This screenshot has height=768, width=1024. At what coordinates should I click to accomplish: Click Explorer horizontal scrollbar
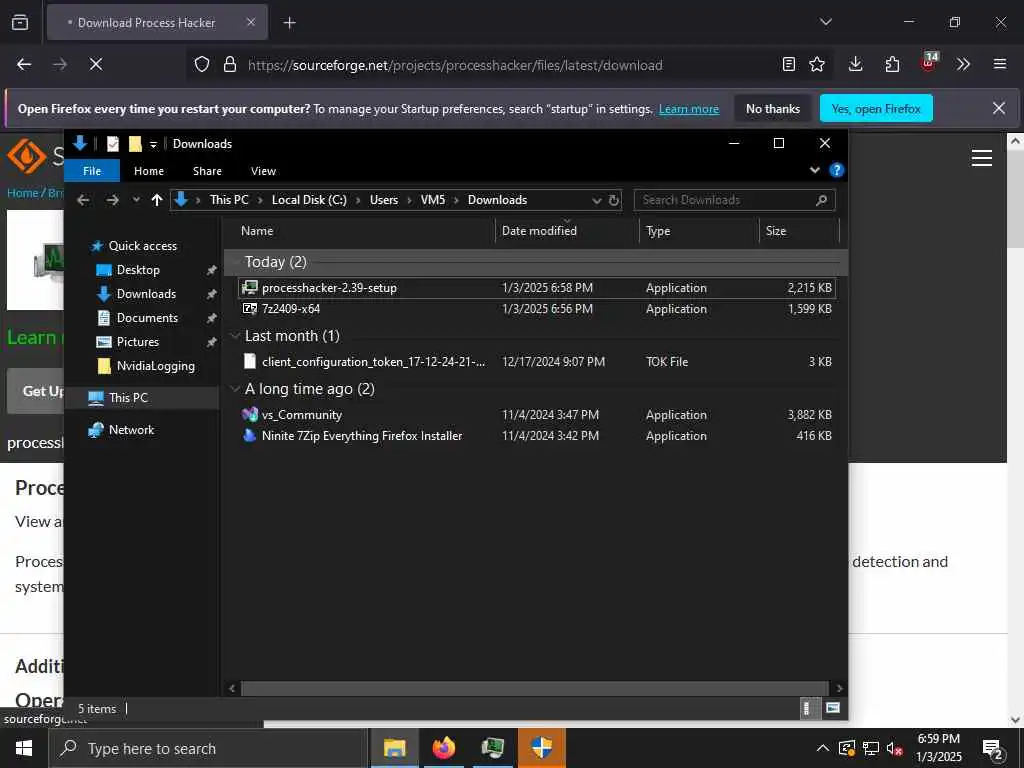(534, 688)
